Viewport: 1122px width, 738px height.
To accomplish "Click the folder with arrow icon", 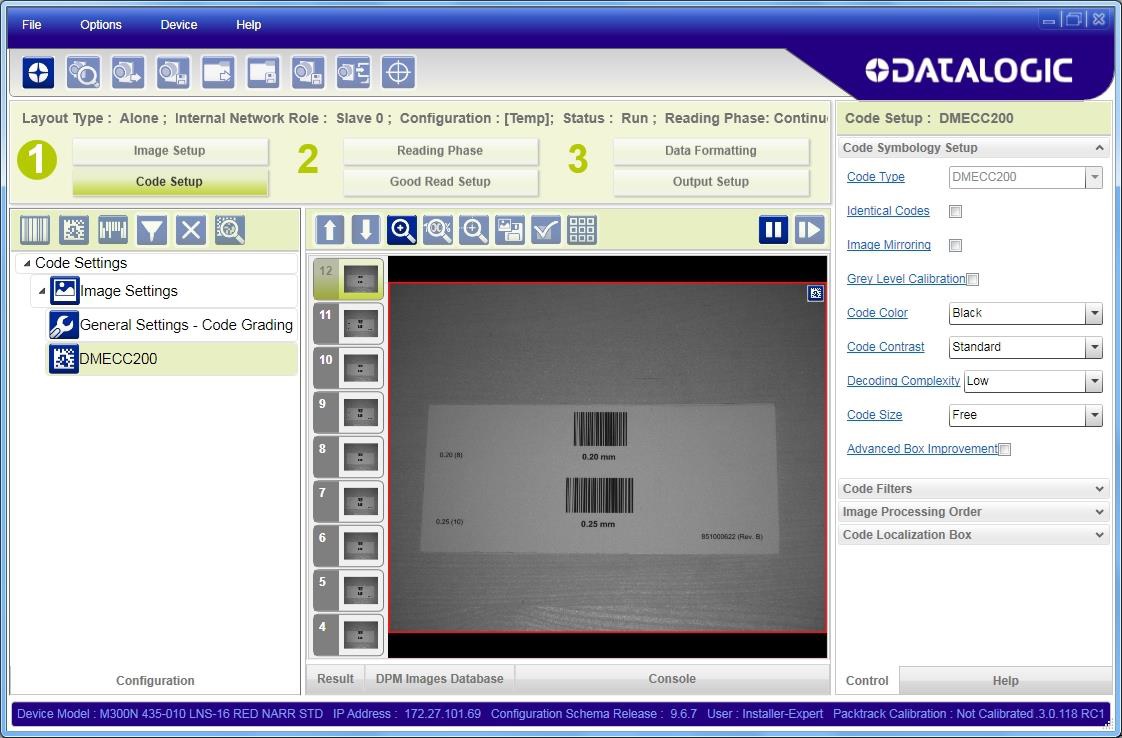I will tap(218, 72).
